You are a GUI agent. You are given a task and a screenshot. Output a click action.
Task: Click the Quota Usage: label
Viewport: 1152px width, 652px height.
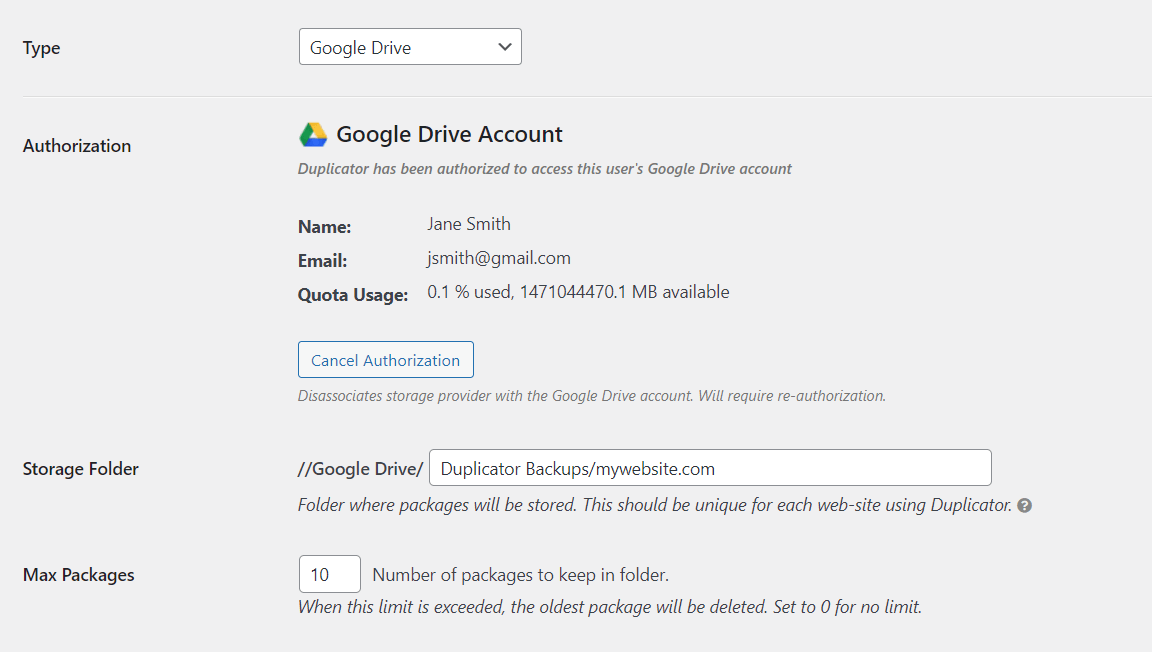tap(353, 295)
